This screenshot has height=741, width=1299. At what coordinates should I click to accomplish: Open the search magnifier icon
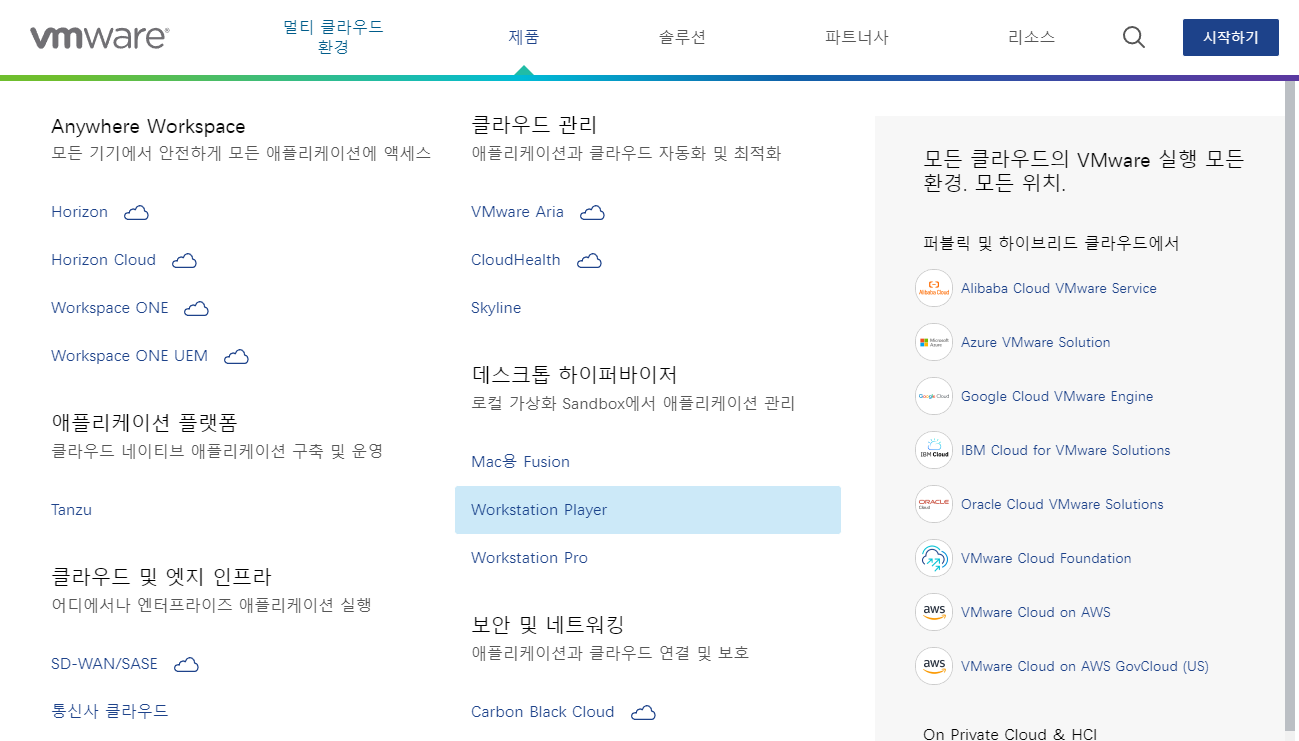[x=1133, y=37]
